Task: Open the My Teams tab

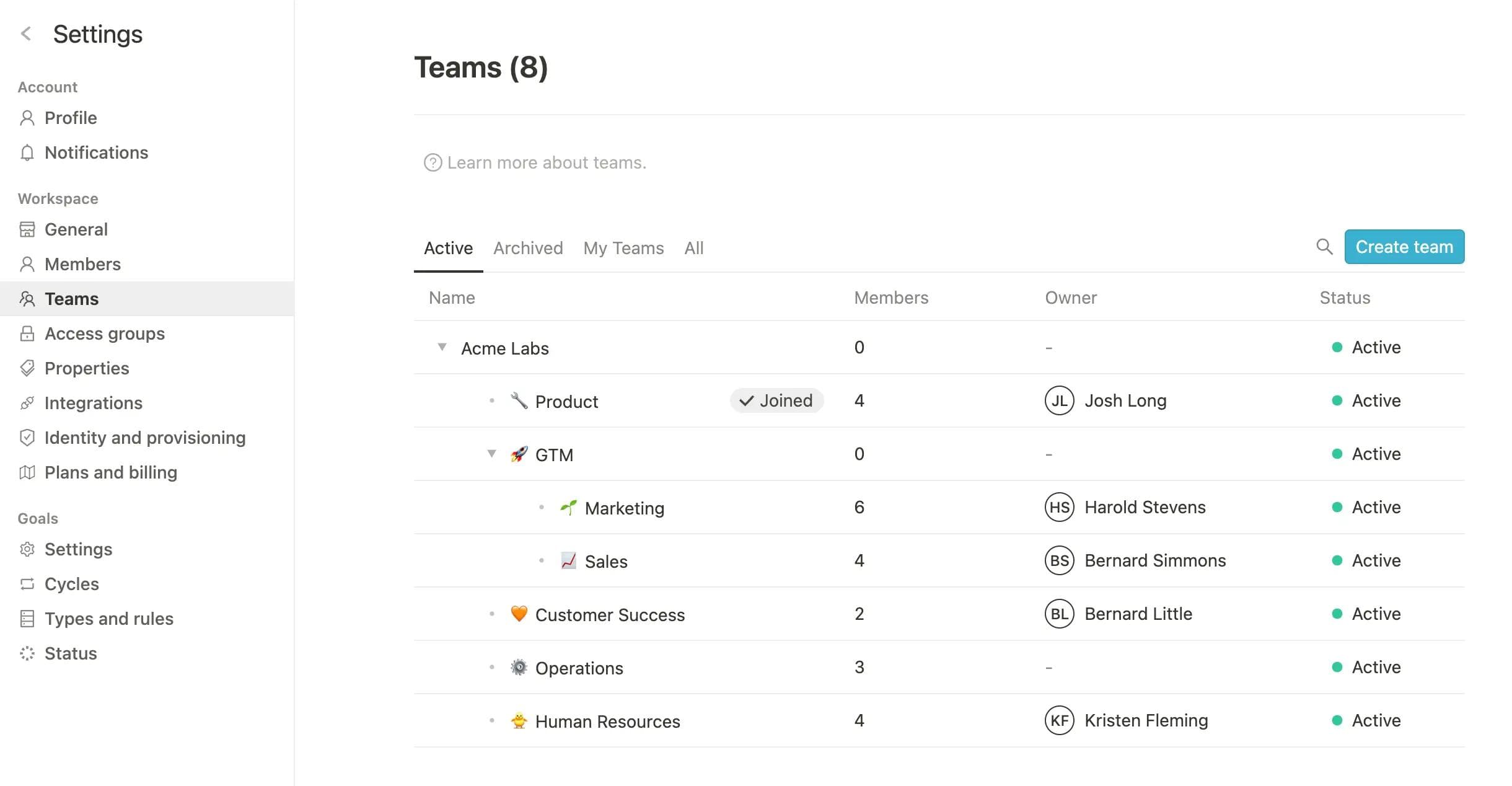Action: [623, 249]
